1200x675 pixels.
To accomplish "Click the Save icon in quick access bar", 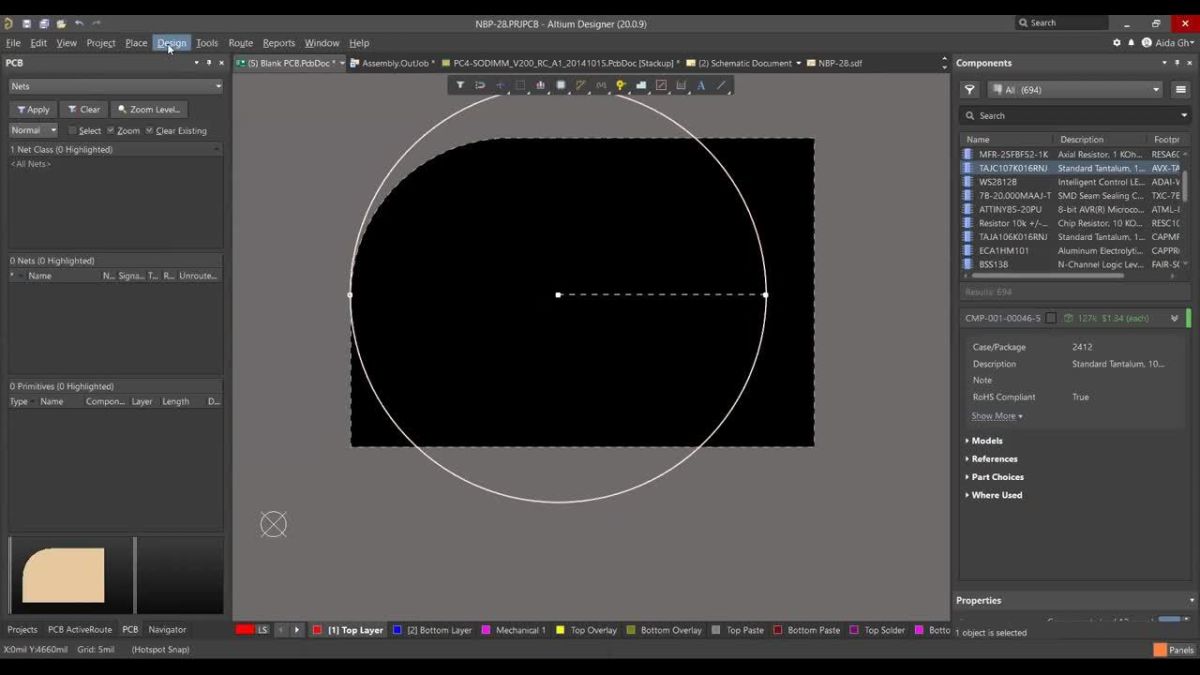I will click(x=27, y=23).
